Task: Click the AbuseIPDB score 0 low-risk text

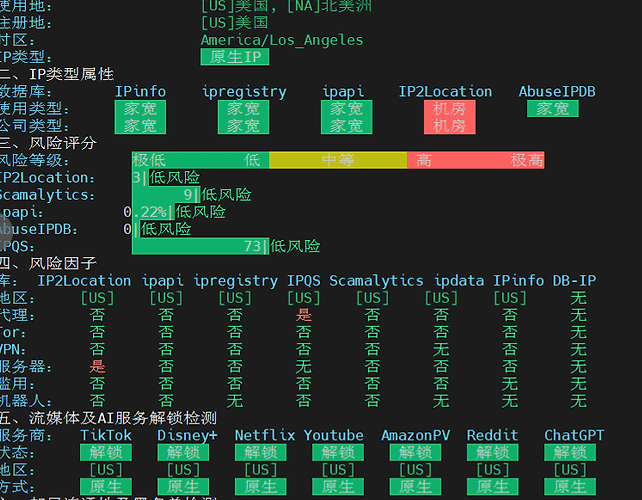Action: click(x=166, y=229)
